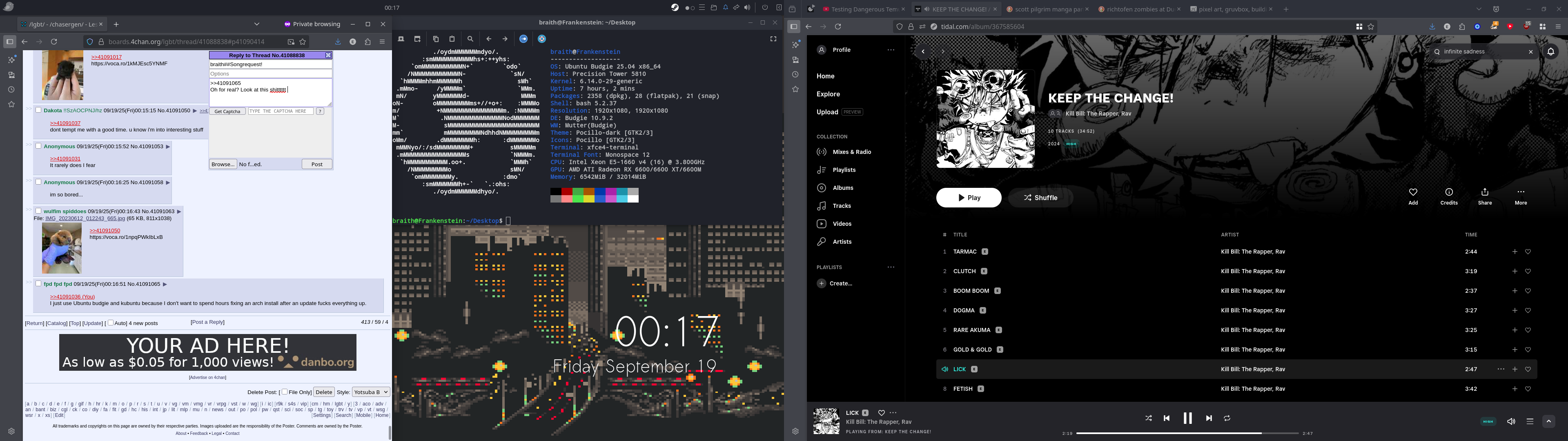Click the now playing album art thumbnail
This screenshot has height=441, width=1568.
pos(826,421)
